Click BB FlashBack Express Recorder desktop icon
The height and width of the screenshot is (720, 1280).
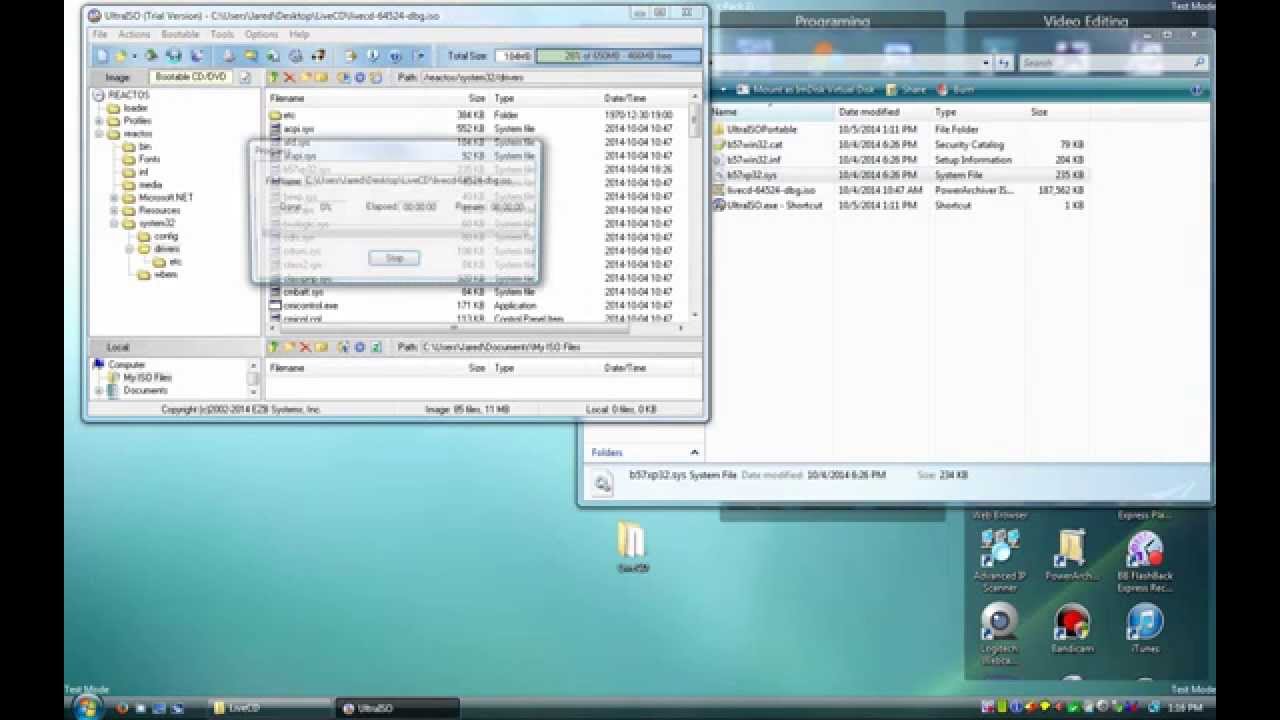pos(1145,560)
